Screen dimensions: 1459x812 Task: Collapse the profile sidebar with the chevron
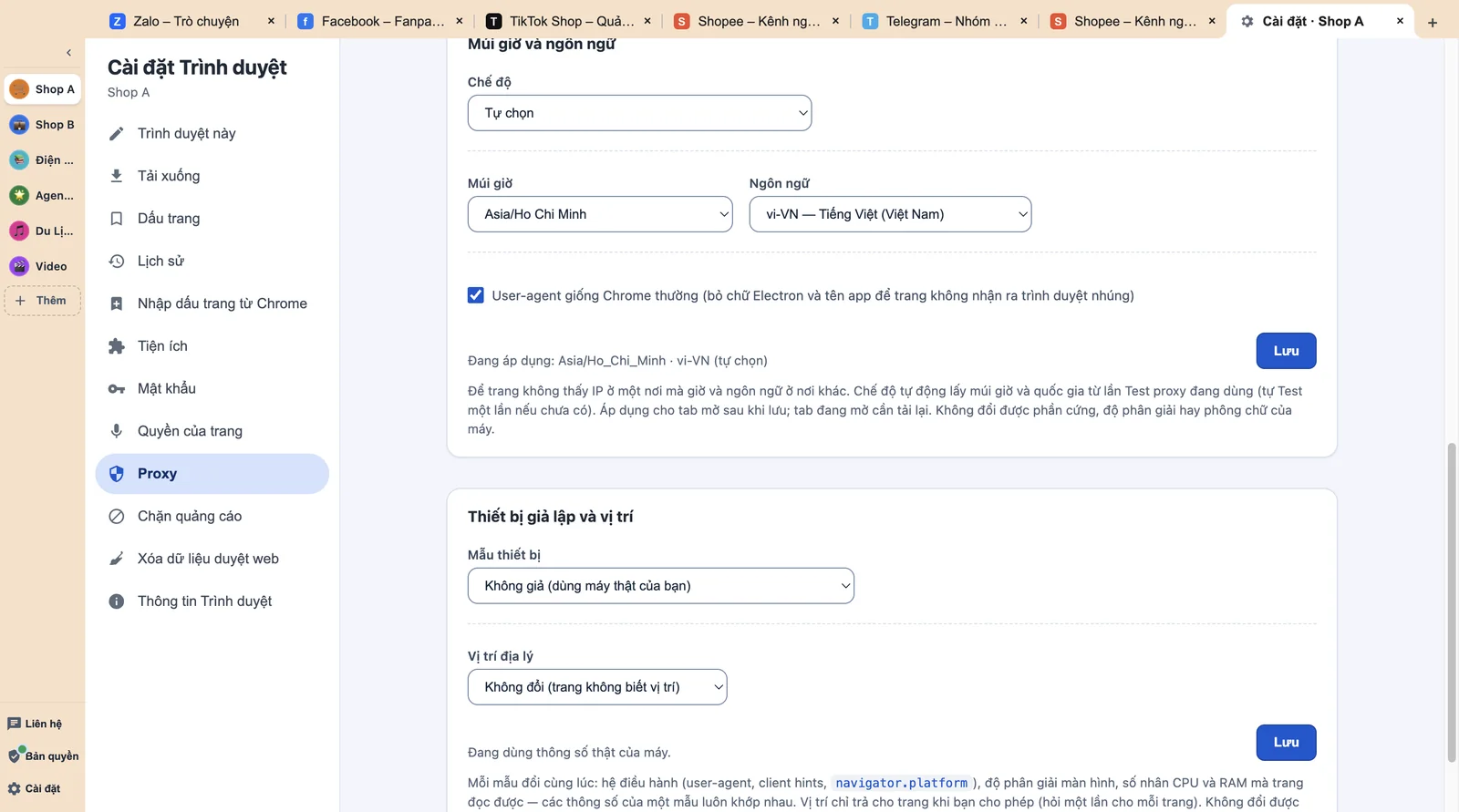point(68,53)
